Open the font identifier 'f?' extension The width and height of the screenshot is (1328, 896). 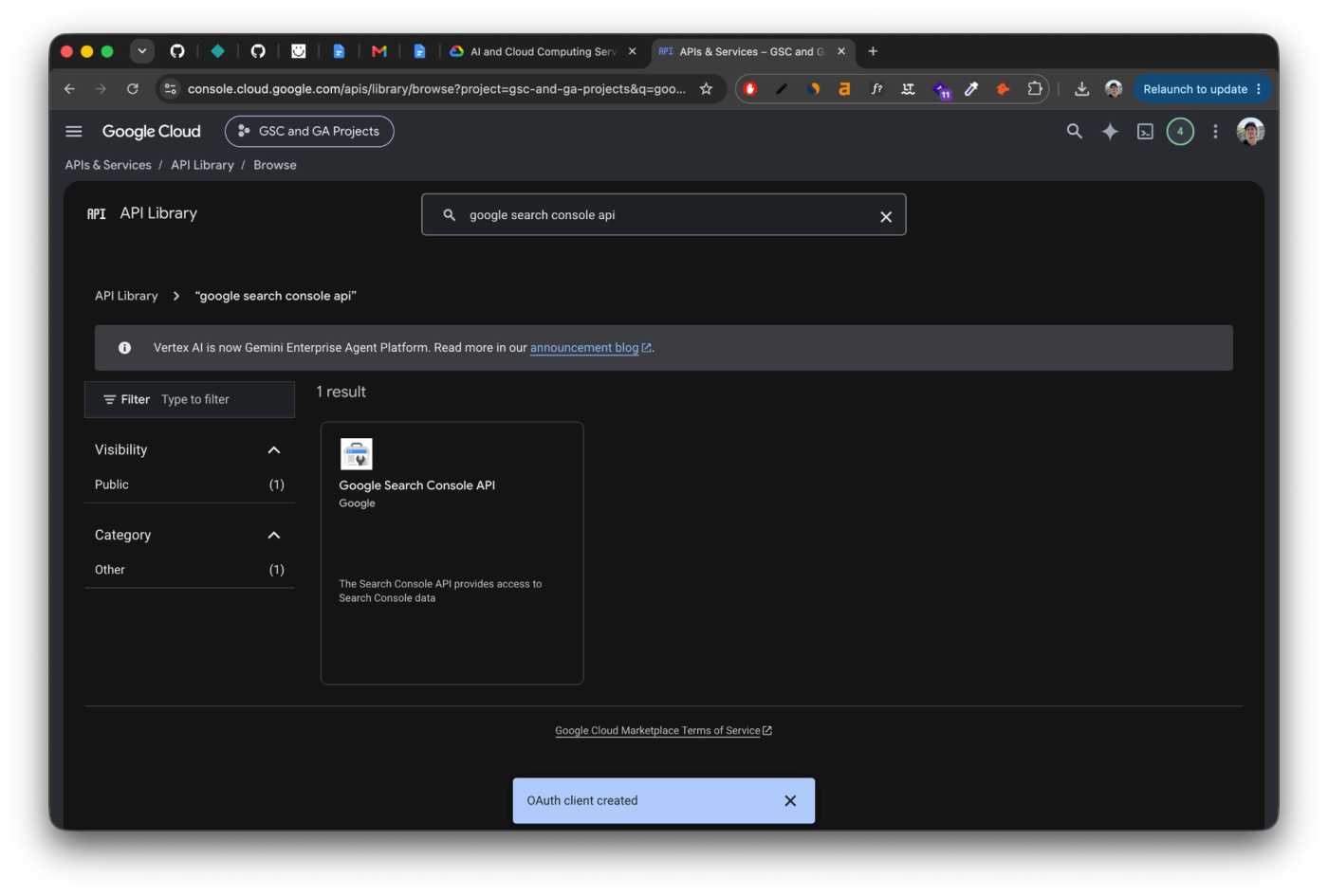click(x=876, y=89)
